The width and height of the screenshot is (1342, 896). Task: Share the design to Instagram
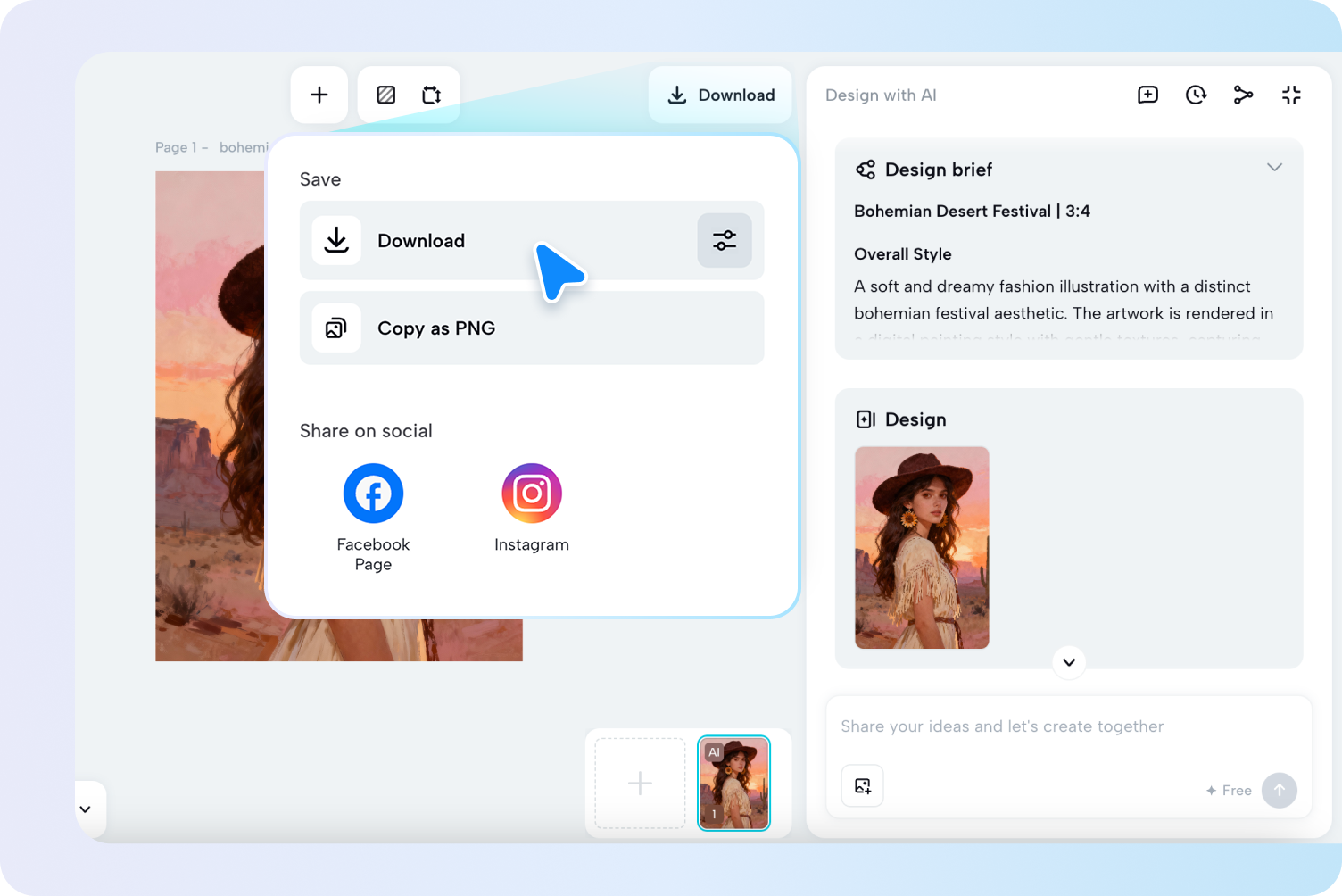[x=531, y=494]
